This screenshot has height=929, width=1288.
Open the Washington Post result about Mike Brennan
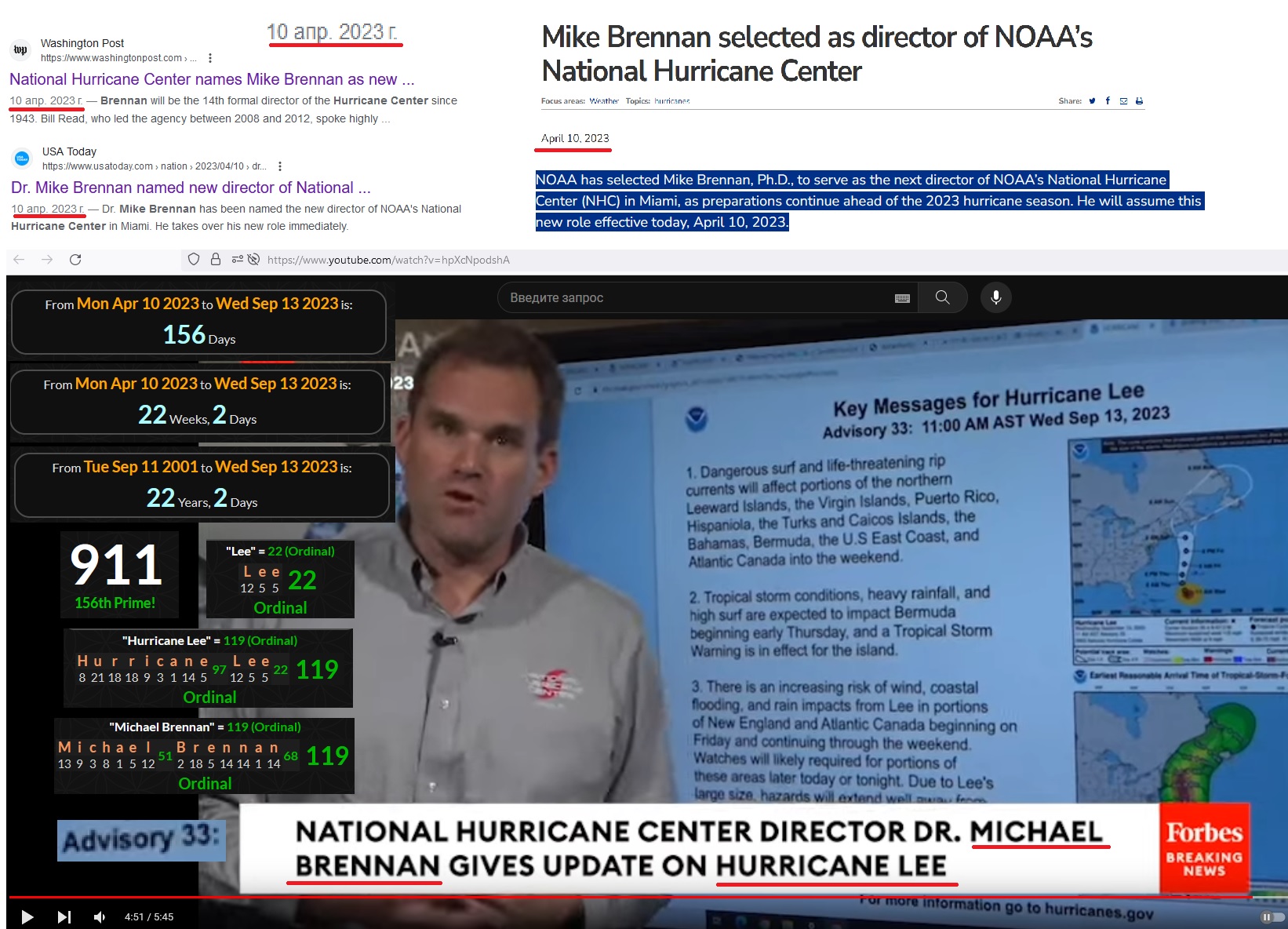(x=212, y=79)
